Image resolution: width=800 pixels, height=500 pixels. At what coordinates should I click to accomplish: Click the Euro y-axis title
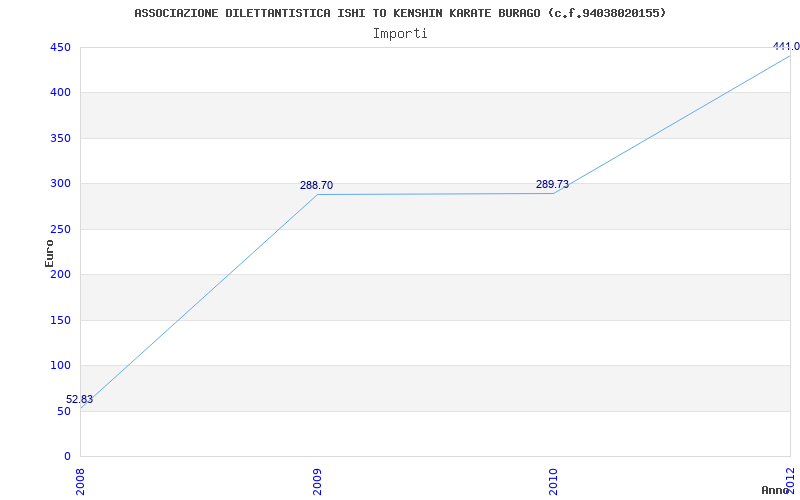[49, 253]
